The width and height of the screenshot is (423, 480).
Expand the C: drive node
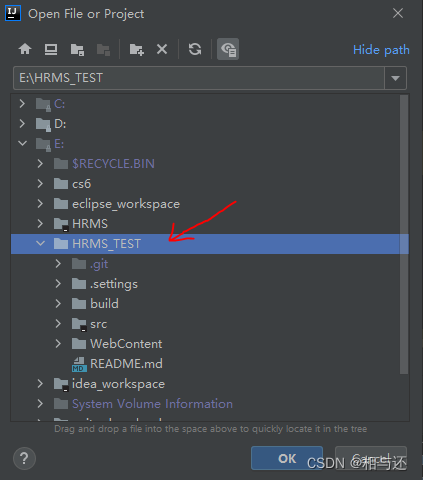[22, 104]
